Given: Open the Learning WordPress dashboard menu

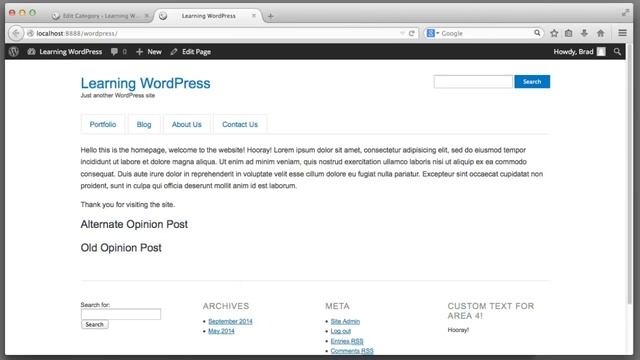Looking at the screenshot, I should tap(64, 52).
